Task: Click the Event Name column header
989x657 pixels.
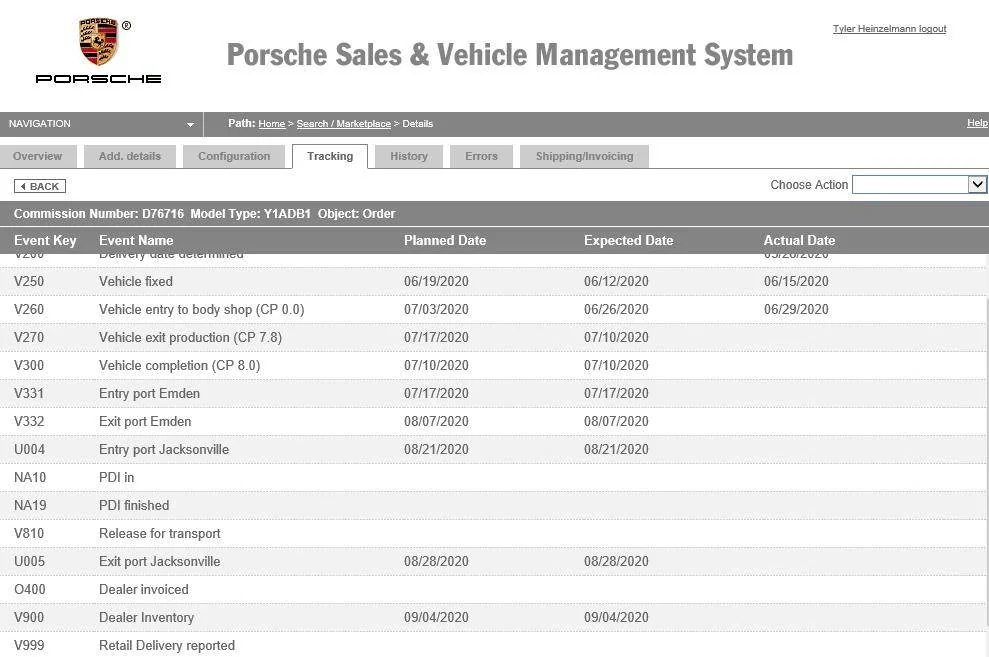Action: (136, 240)
